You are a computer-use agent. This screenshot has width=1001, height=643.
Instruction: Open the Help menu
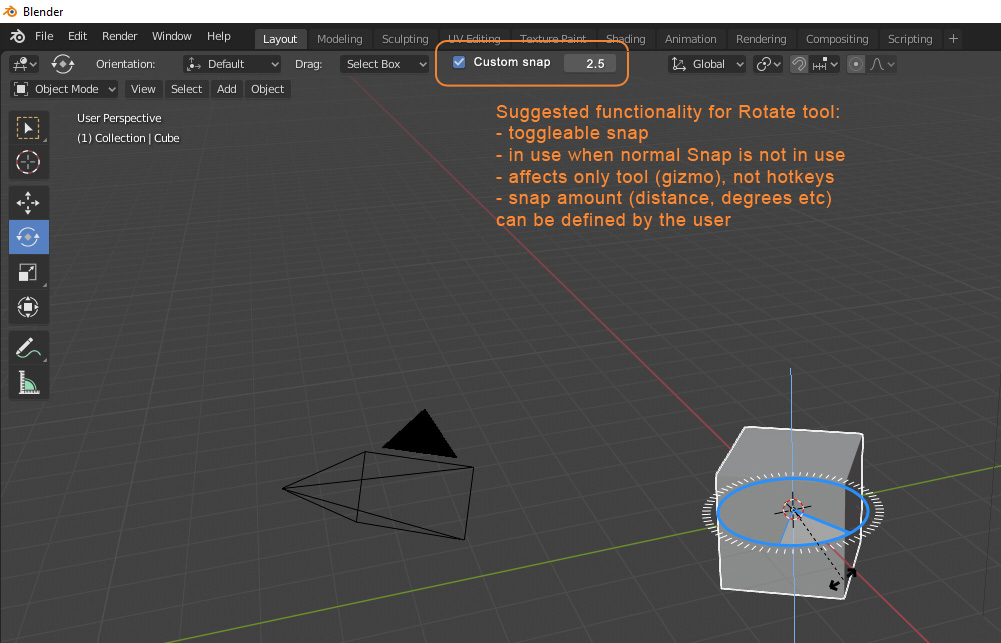(218, 36)
